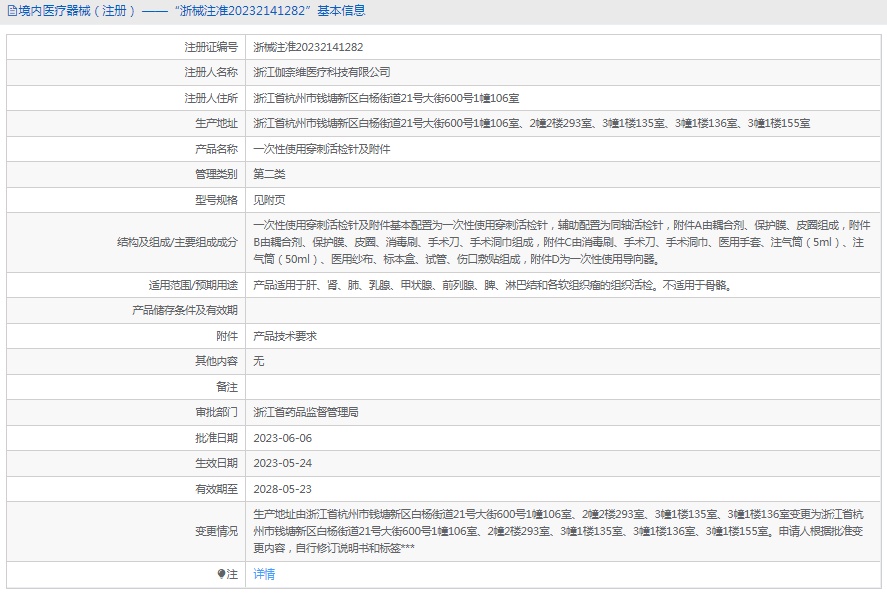Click the certificate number in the 注册证编号 row
Screen dimensions: 887x593
pyautogui.click(x=308, y=47)
